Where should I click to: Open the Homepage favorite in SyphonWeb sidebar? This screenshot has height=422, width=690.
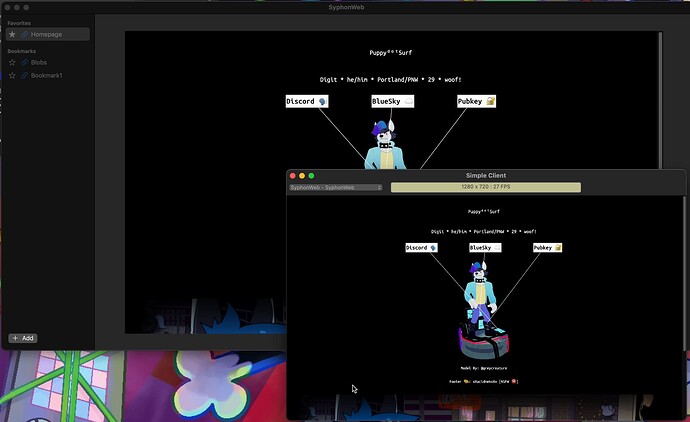[x=48, y=34]
